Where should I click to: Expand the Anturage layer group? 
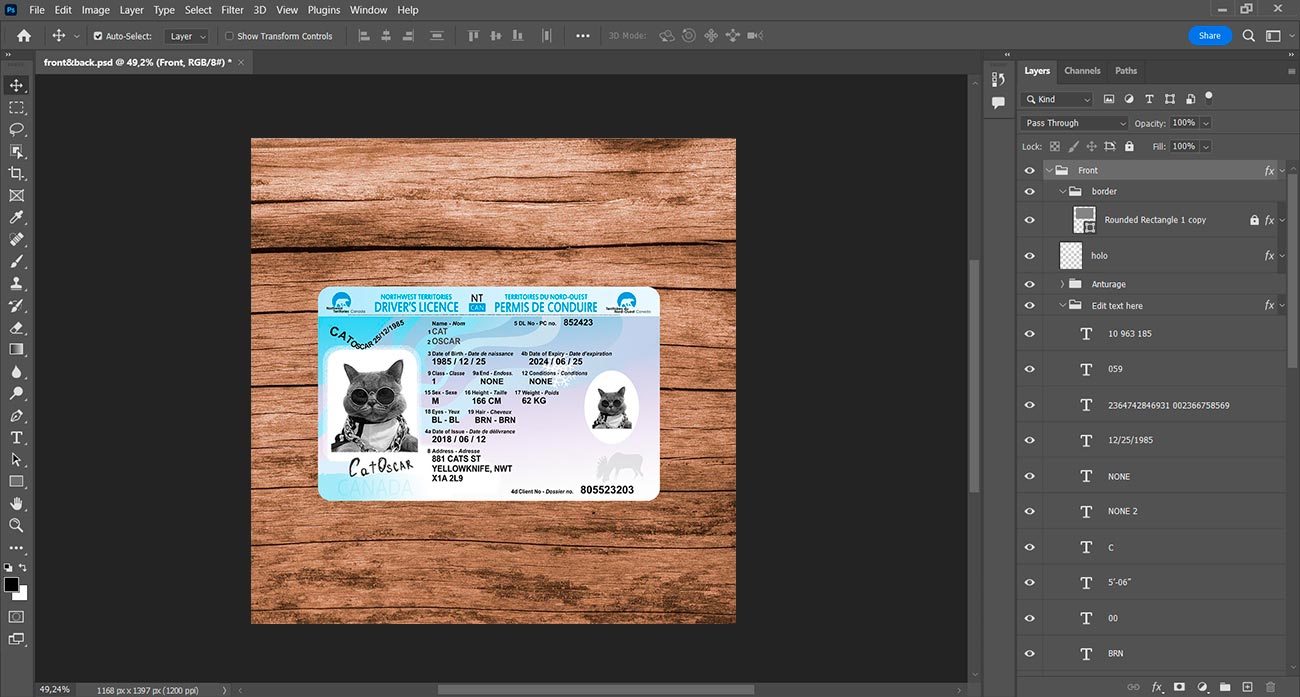click(x=1062, y=284)
